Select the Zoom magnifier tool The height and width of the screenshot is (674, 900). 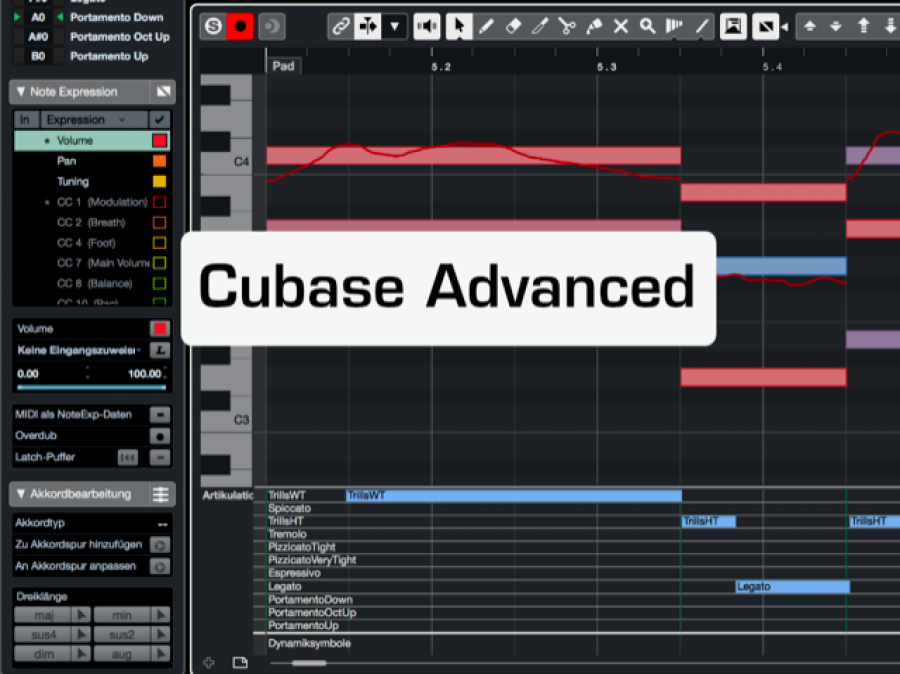pyautogui.click(x=648, y=26)
